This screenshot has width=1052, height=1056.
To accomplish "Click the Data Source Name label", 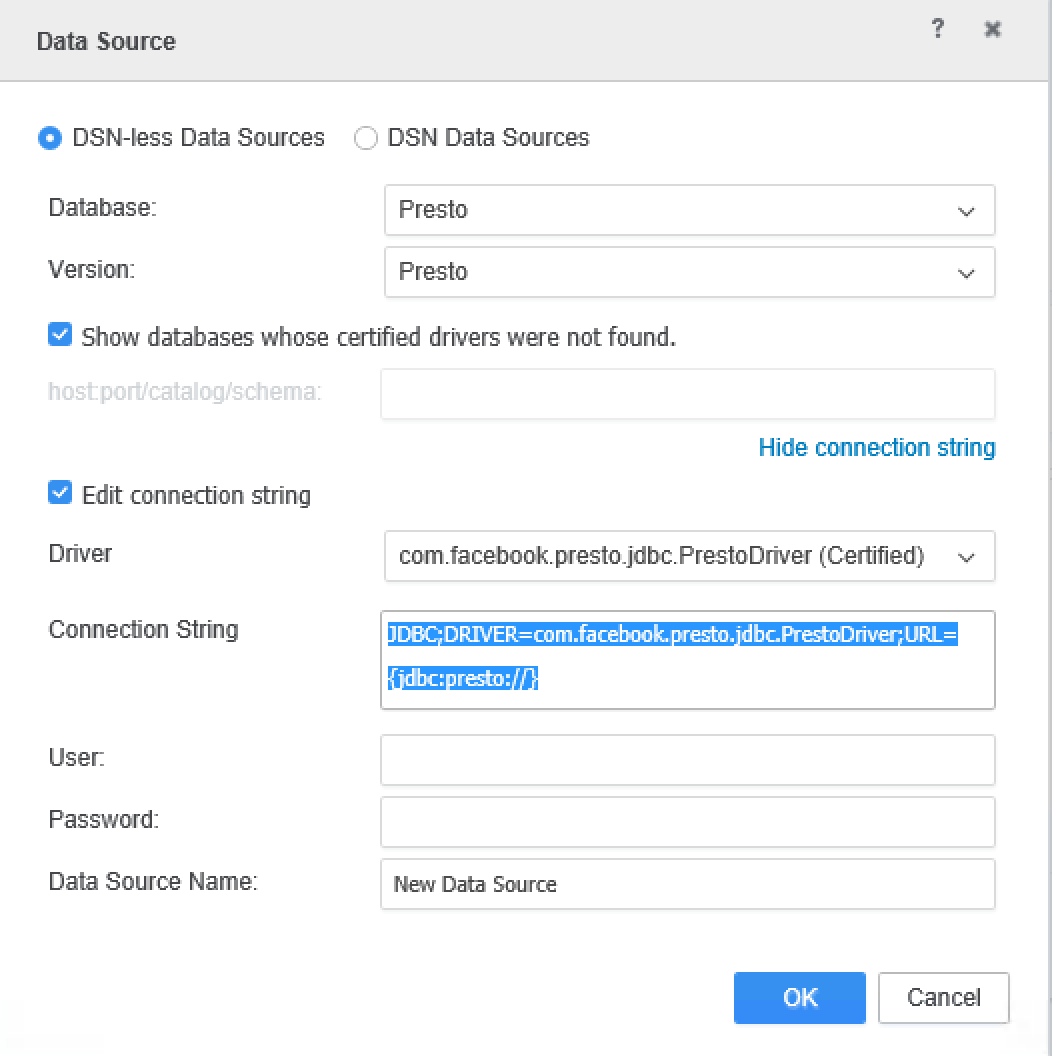I will [x=153, y=882].
